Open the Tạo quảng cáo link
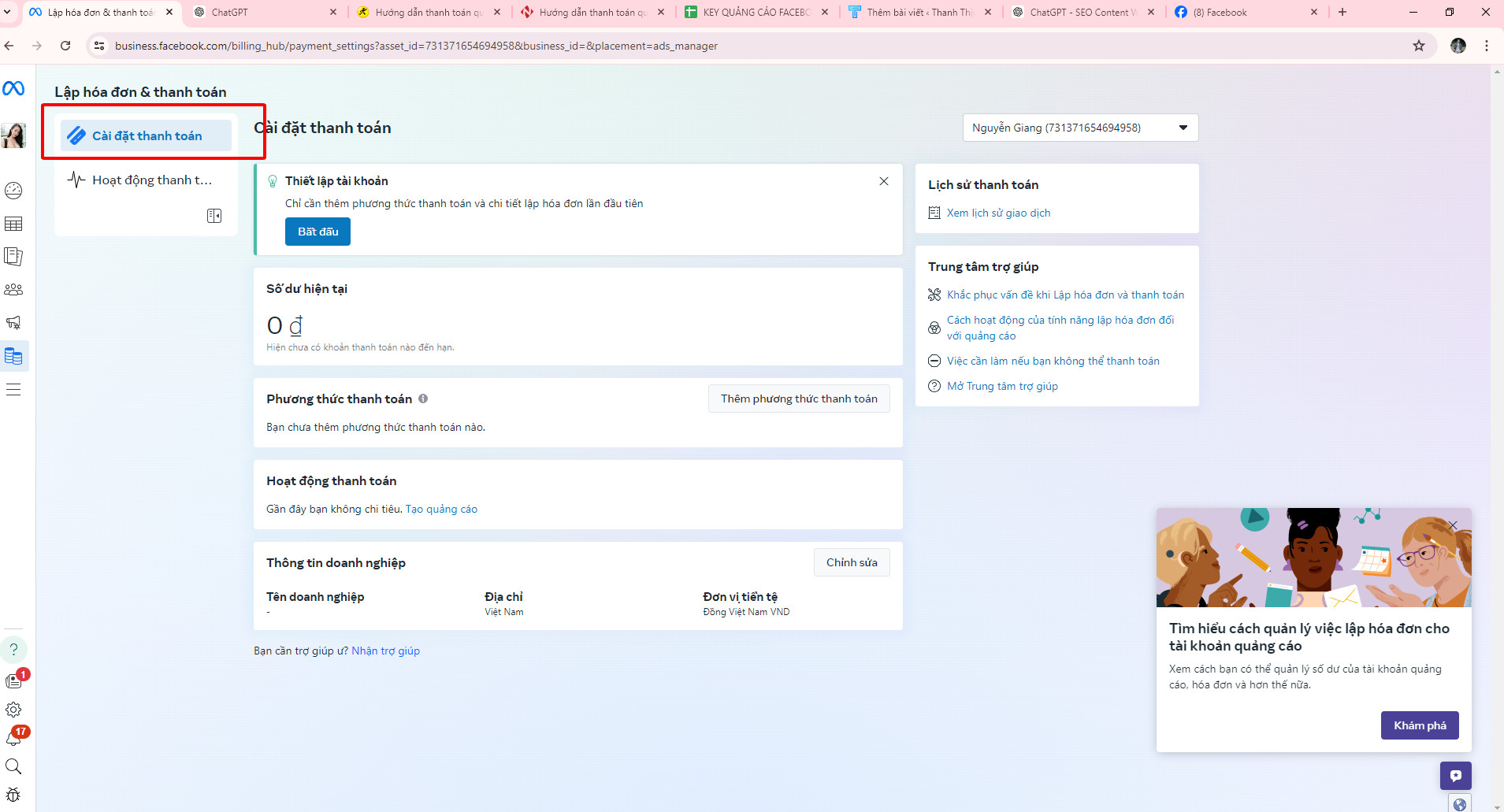The height and width of the screenshot is (812, 1504). click(441, 509)
